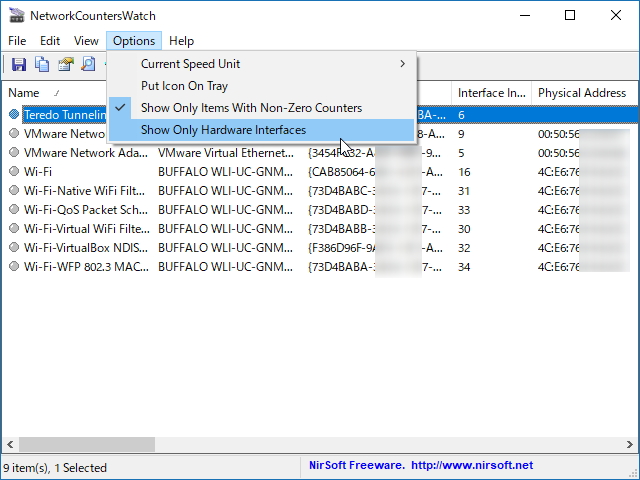
Task: Click status icon of Wi-Fi-WFP 802.3 MAC... row
Action: point(14,267)
